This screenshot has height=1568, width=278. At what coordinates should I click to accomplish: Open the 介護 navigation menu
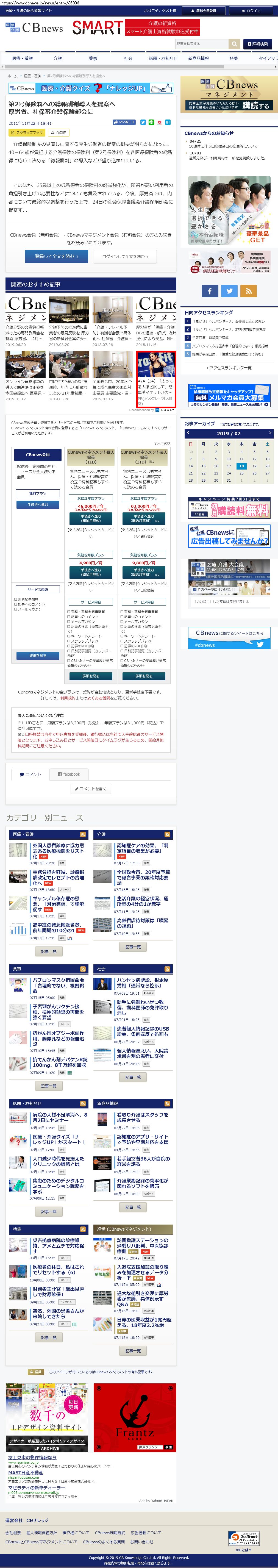point(58,59)
